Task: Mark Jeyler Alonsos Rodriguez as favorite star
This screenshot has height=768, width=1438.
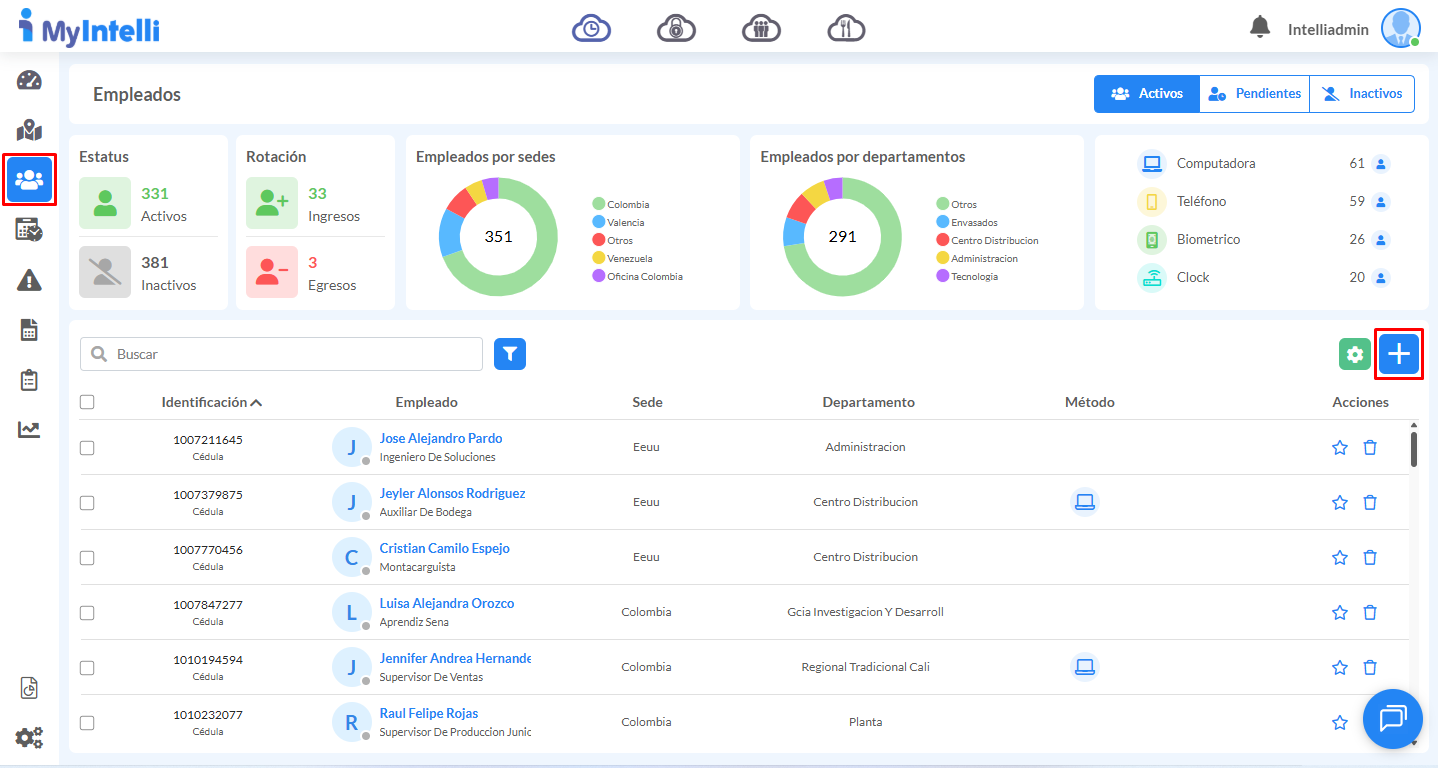Action: [1340, 502]
